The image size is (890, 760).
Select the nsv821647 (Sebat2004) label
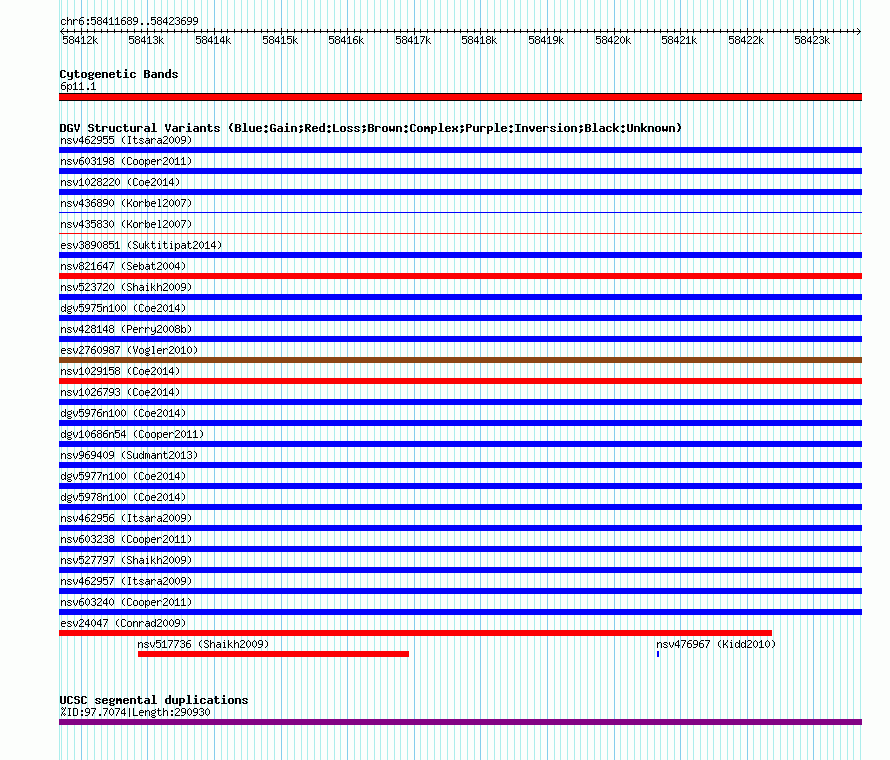(123, 266)
